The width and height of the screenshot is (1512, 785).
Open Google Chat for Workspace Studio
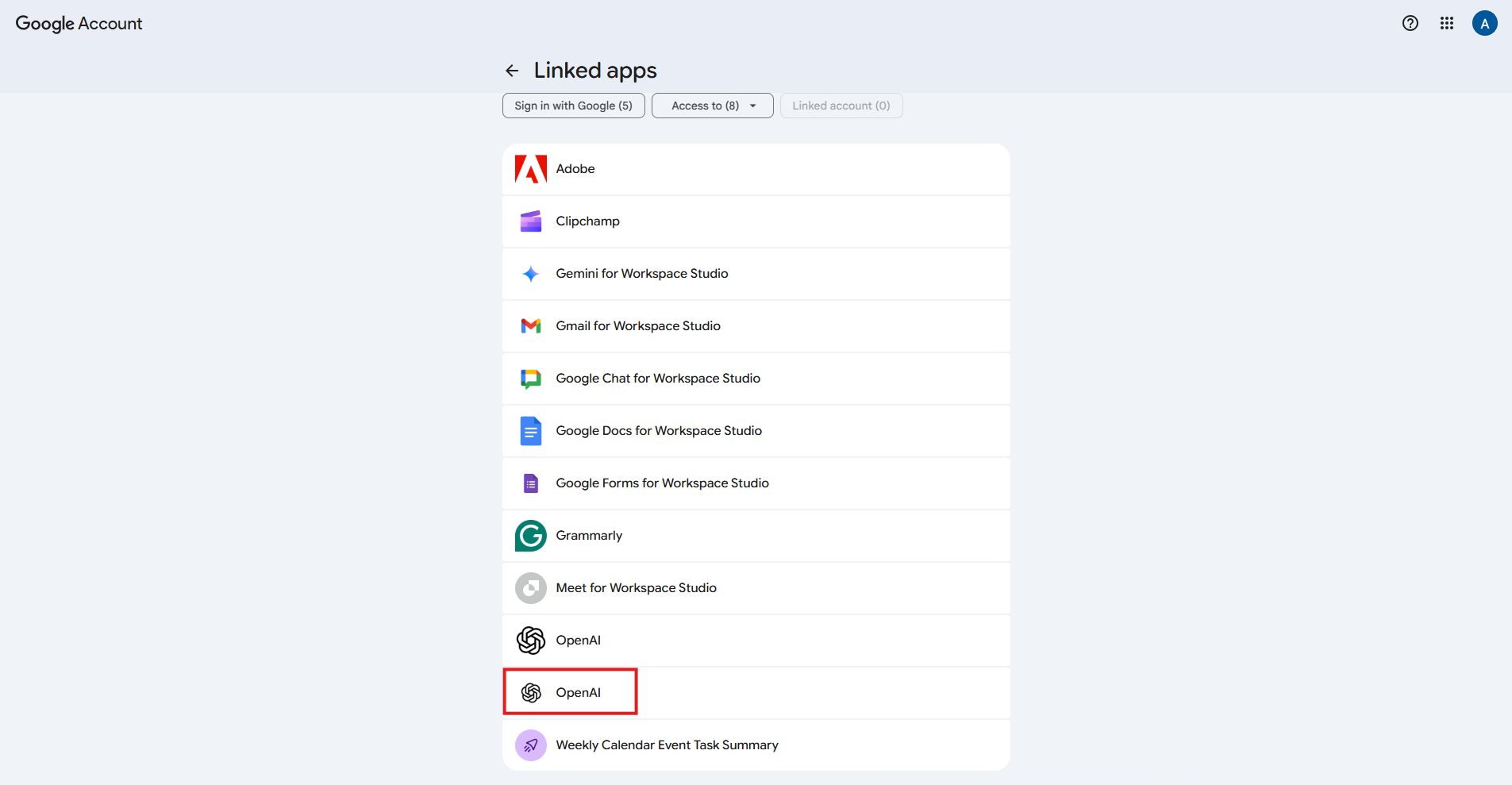(x=756, y=379)
